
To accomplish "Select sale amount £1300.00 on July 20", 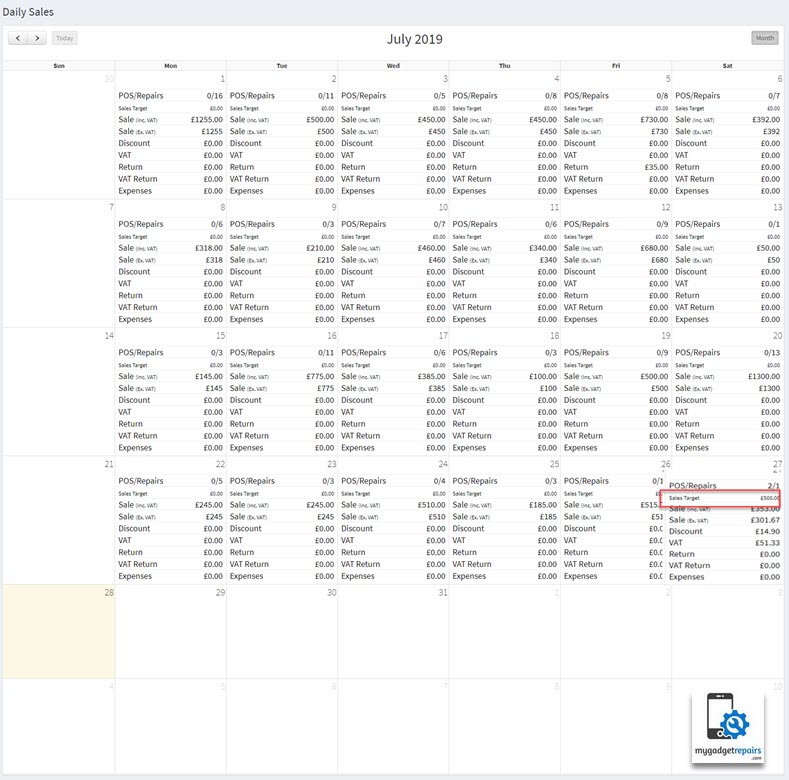I will pyautogui.click(x=764, y=376).
